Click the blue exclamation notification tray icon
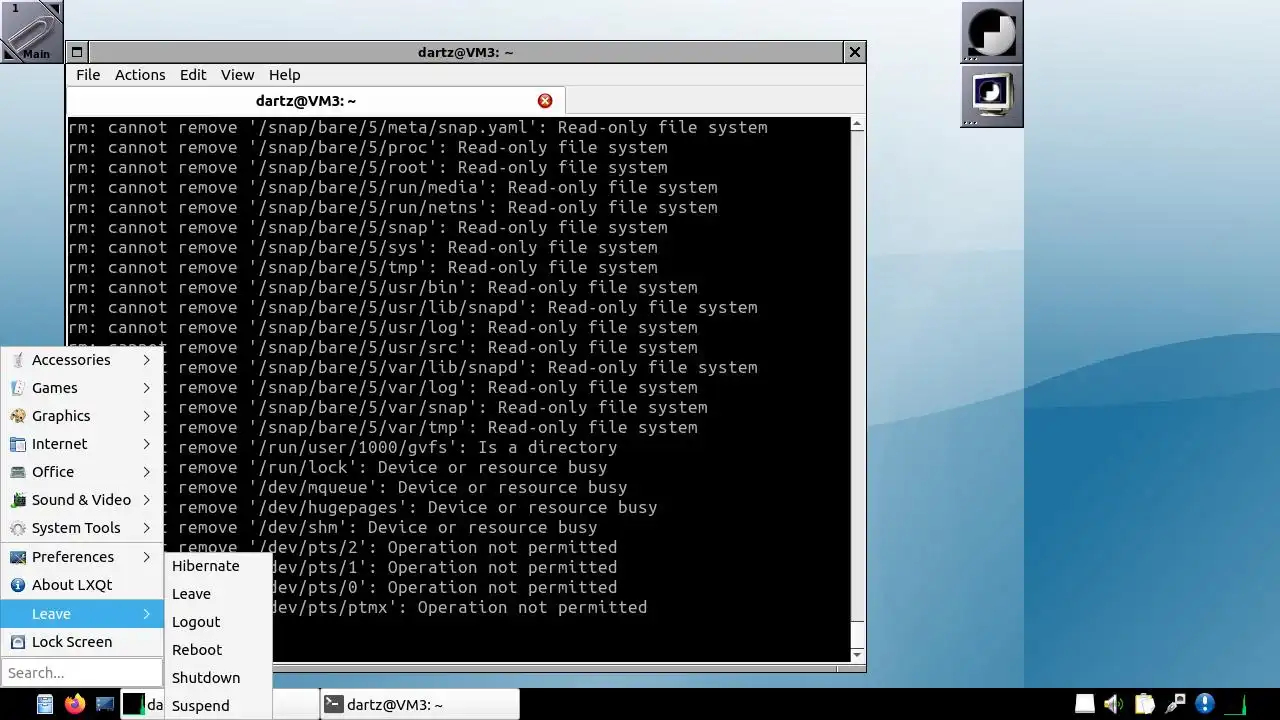The image size is (1280, 720). pyautogui.click(x=1204, y=705)
